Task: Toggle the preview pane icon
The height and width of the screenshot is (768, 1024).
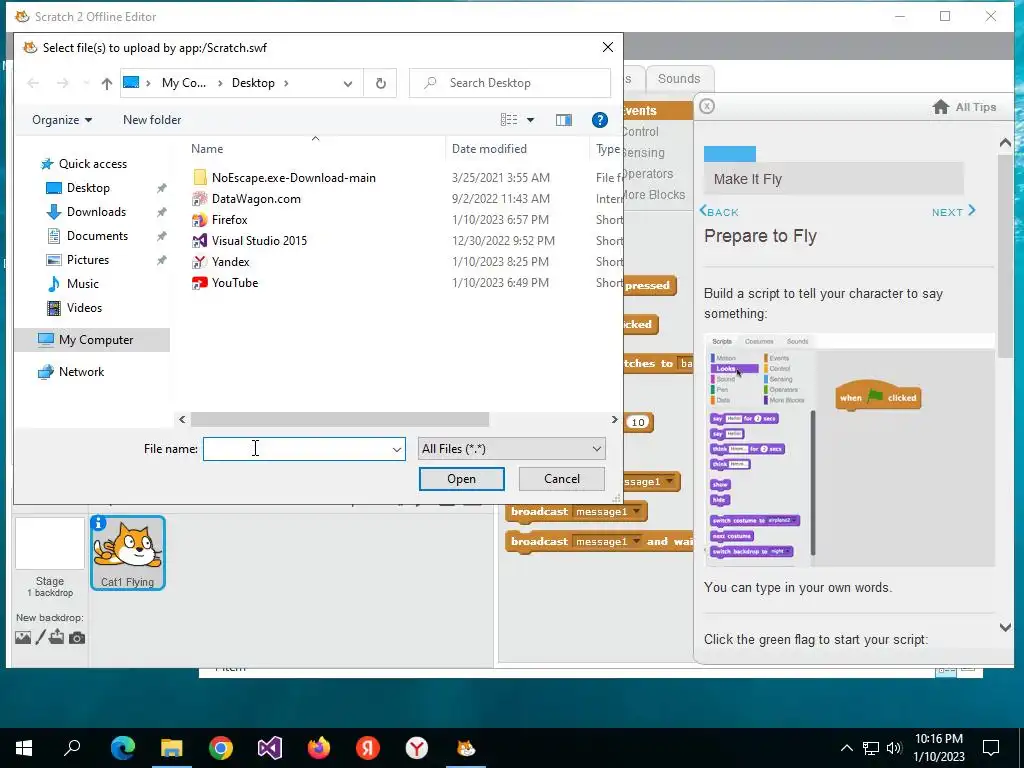Action: pos(564,120)
